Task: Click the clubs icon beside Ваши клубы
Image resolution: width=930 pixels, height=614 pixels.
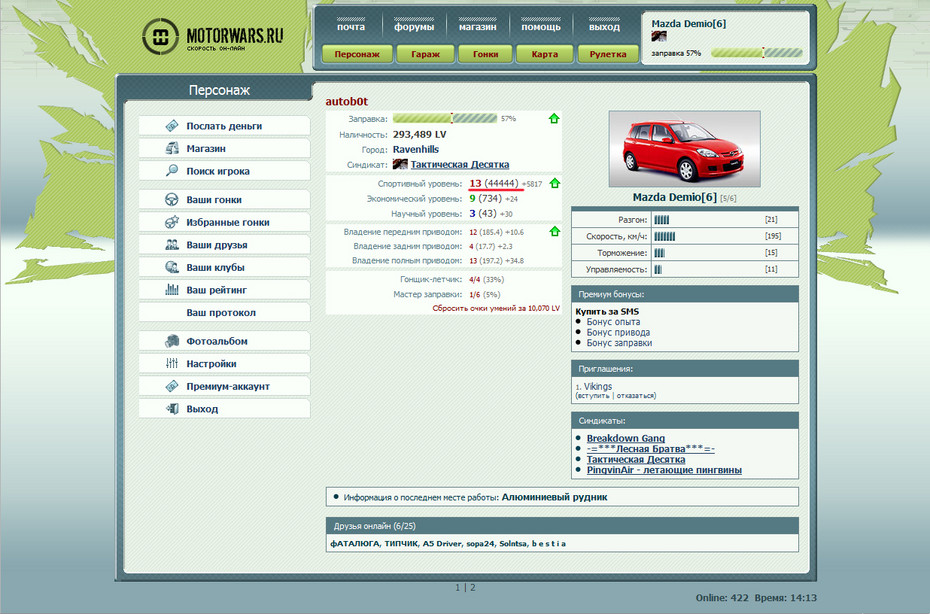Action: click(171, 267)
